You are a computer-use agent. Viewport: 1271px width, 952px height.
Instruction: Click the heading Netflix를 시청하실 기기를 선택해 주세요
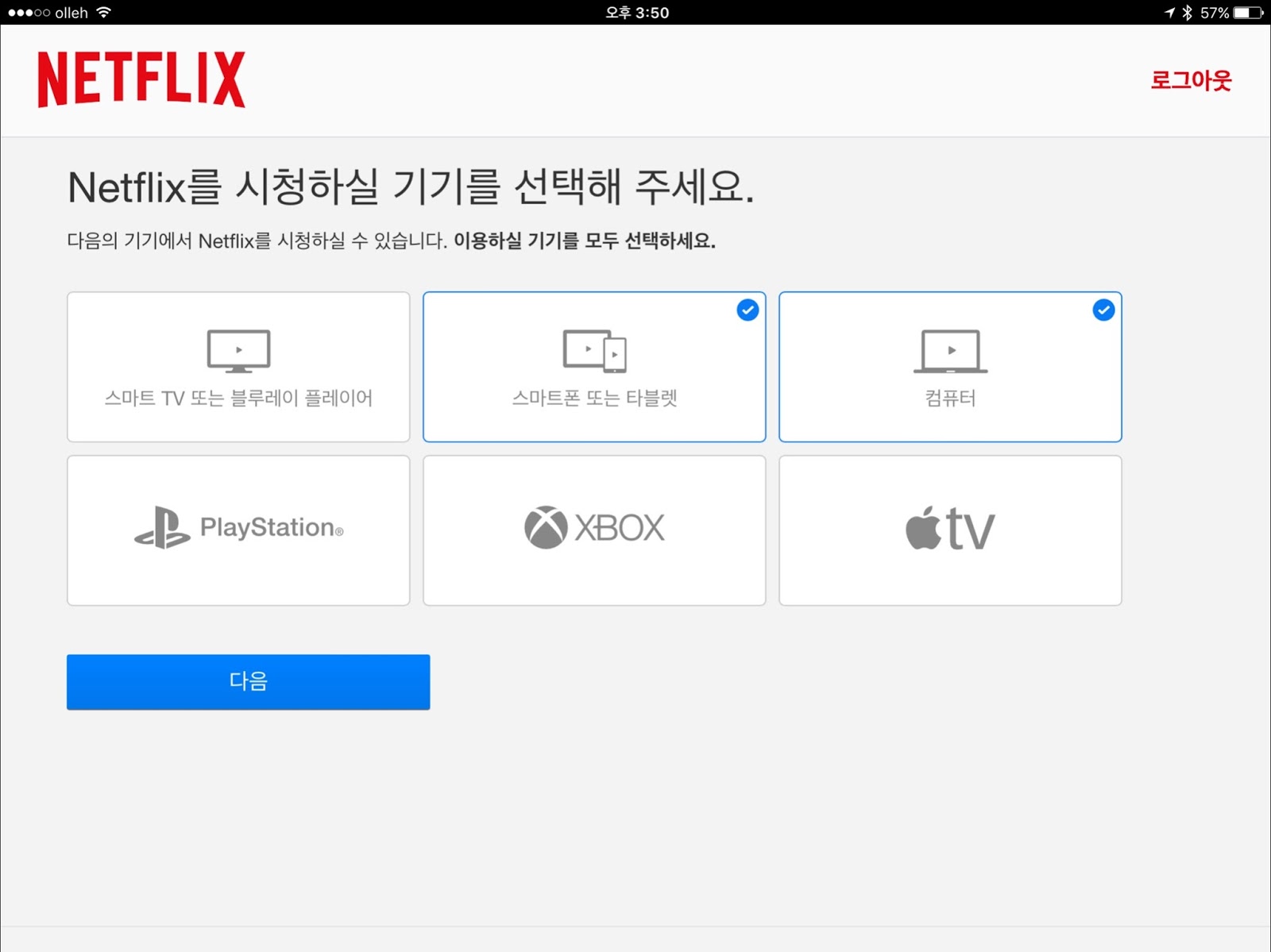(411, 187)
